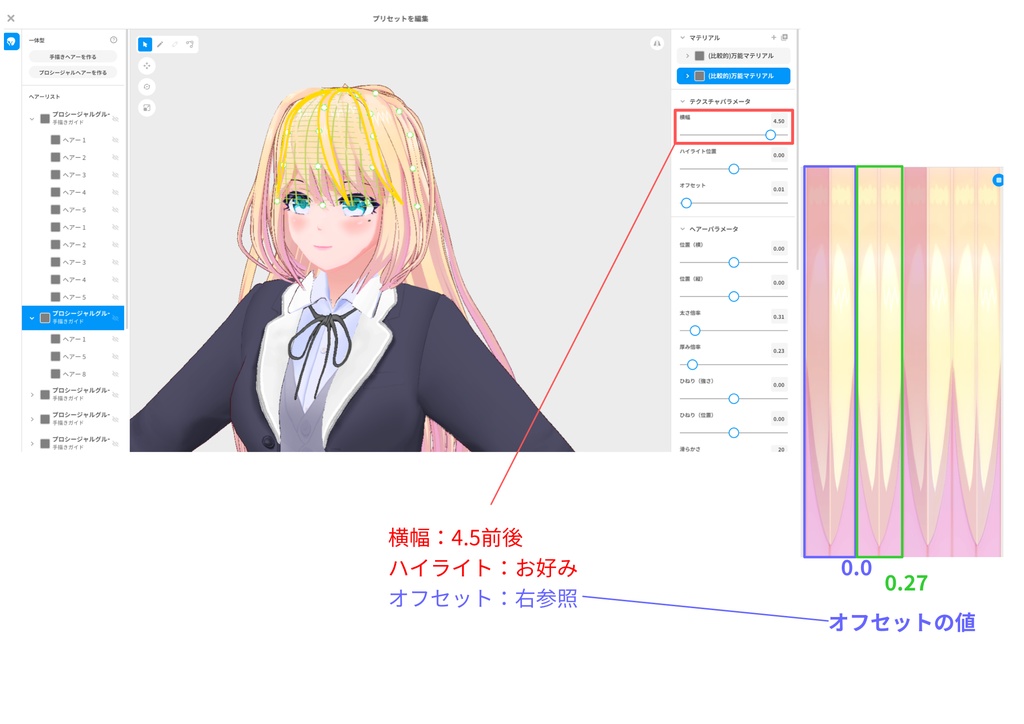The height and width of the screenshot is (724, 1024).
Task: Click the rotate view circle icon
Action: pyautogui.click(x=147, y=86)
